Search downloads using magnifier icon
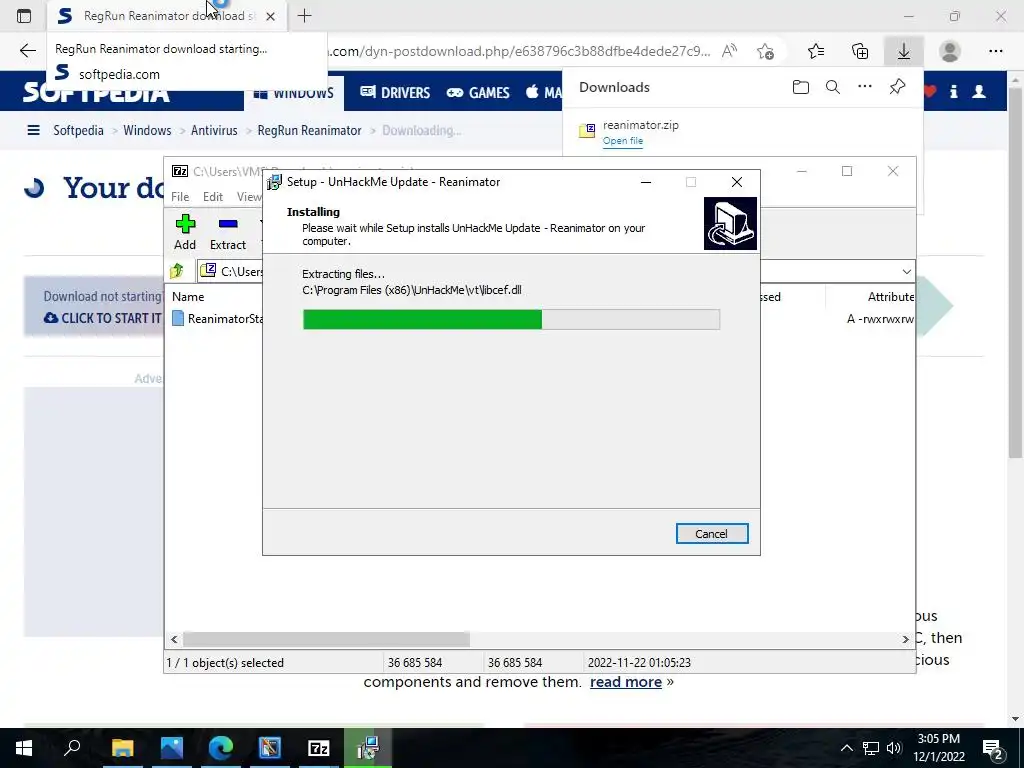This screenshot has width=1024, height=768. (833, 87)
